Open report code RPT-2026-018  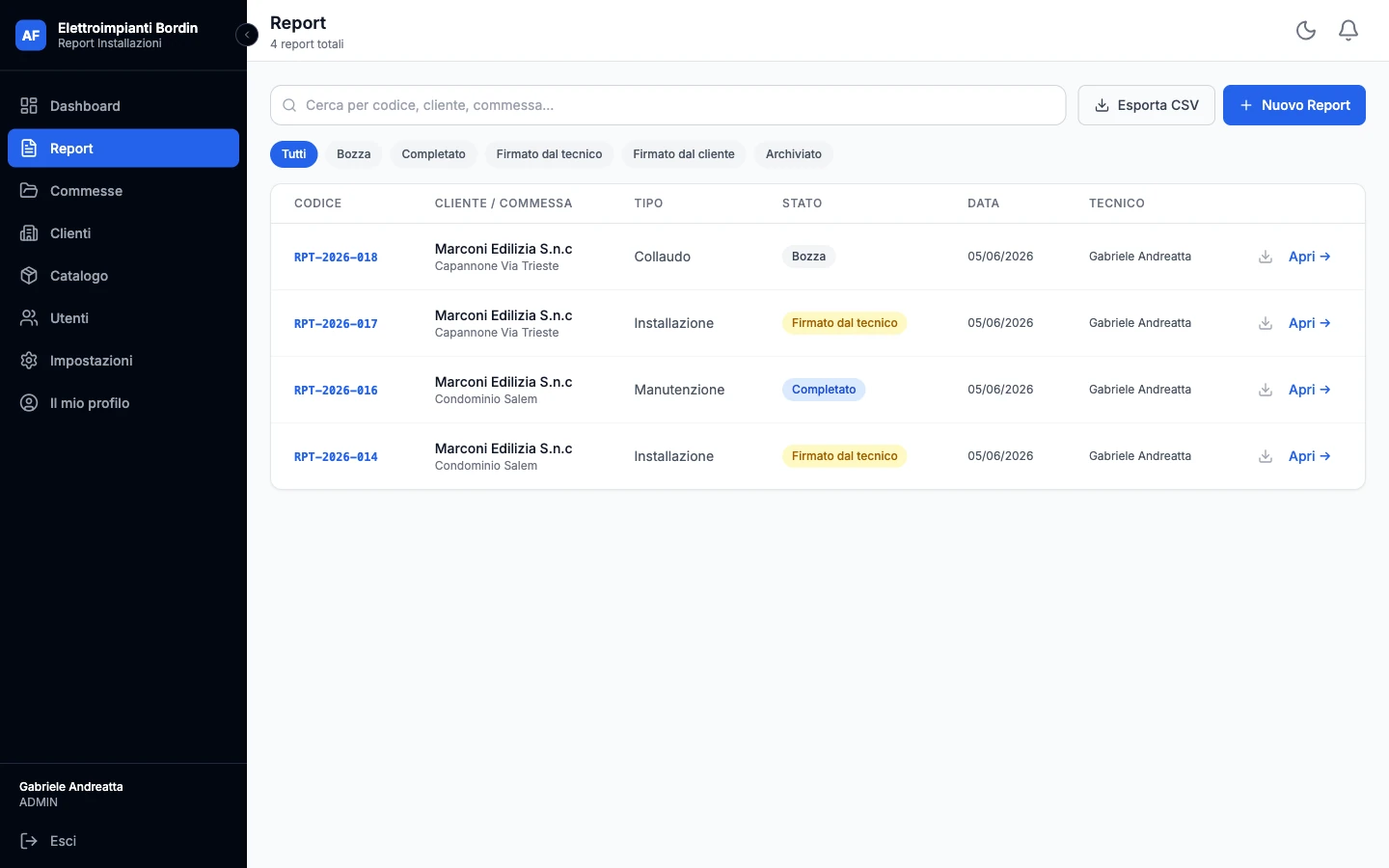[336, 258]
